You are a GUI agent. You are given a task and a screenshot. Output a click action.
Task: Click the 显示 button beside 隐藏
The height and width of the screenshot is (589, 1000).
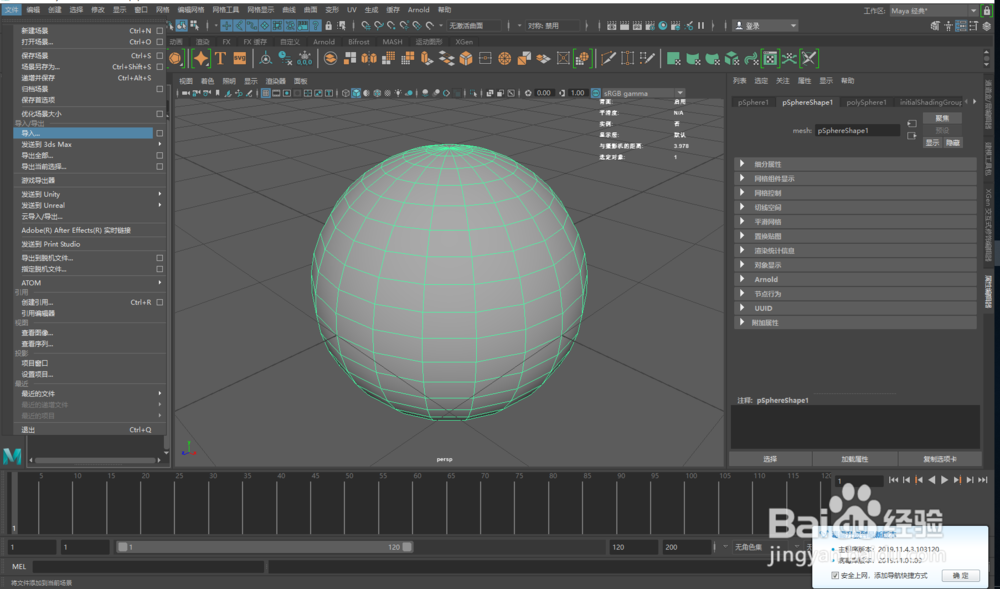click(x=932, y=143)
